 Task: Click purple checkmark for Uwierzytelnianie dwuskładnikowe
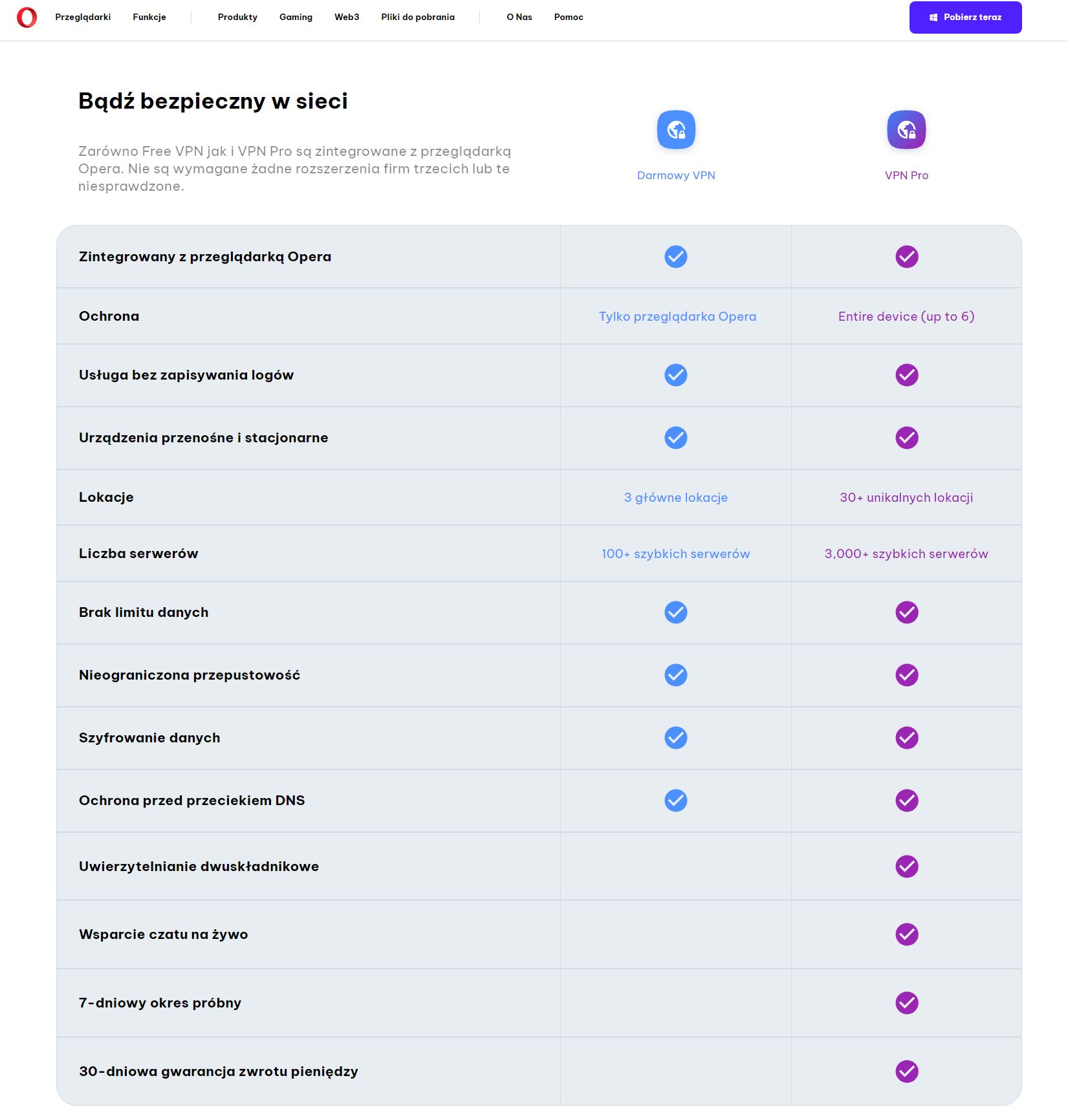click(907, 867)
